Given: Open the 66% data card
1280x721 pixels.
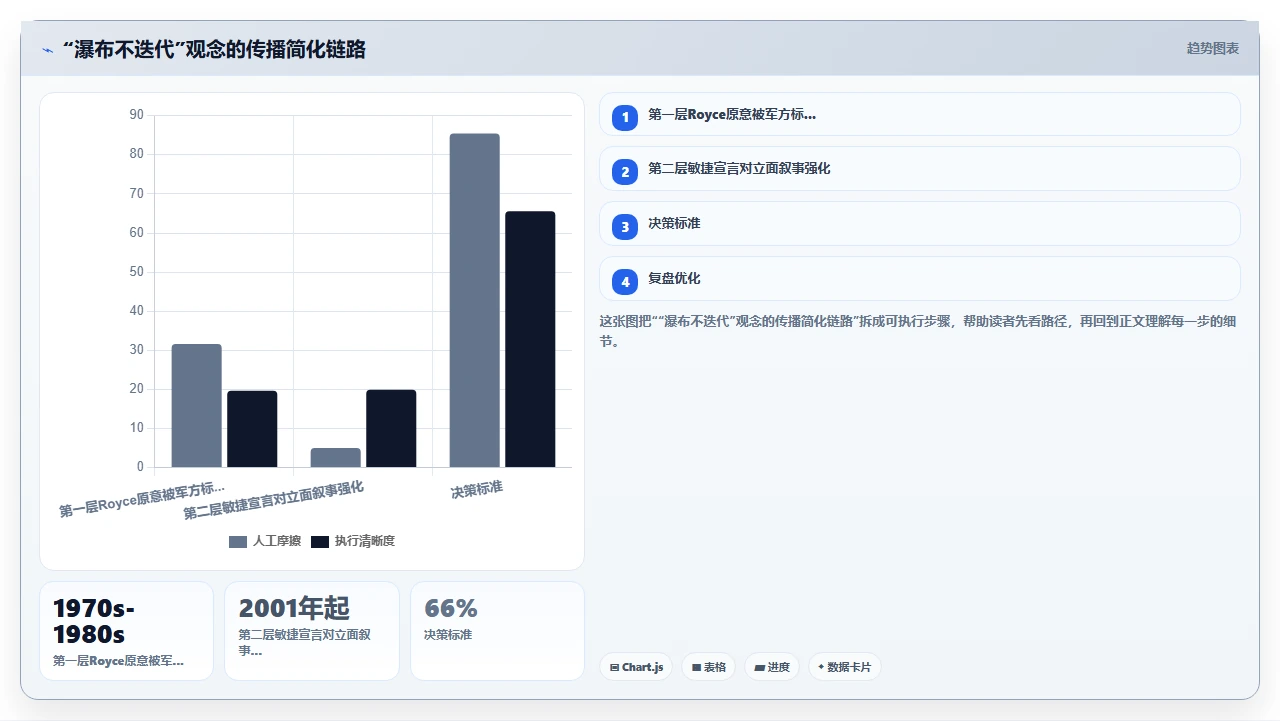Looking at the screenshot, I should coord(497,631).
